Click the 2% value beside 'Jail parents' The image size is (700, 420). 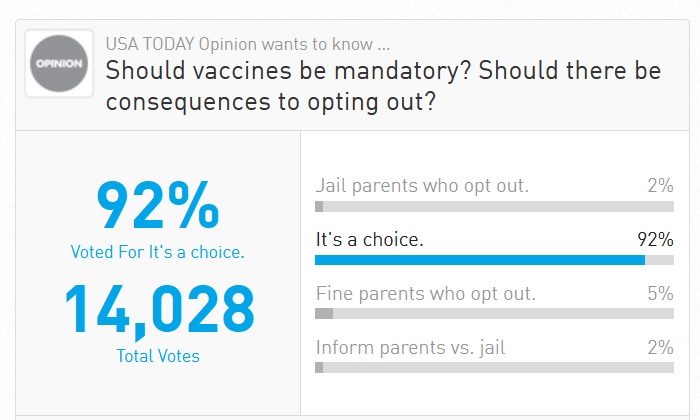(660, 185)
